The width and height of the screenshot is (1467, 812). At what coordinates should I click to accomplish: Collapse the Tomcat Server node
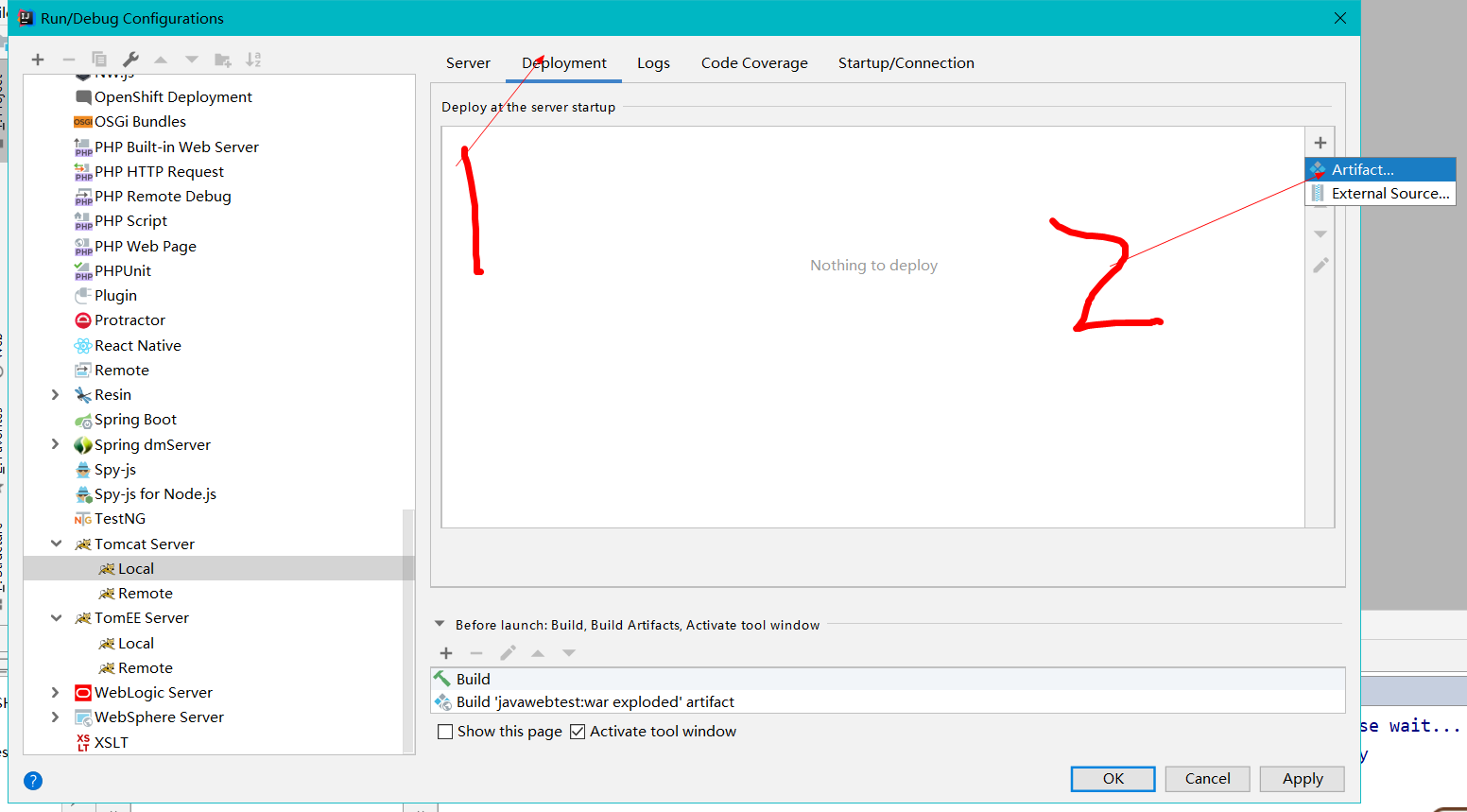pos(56,544)
